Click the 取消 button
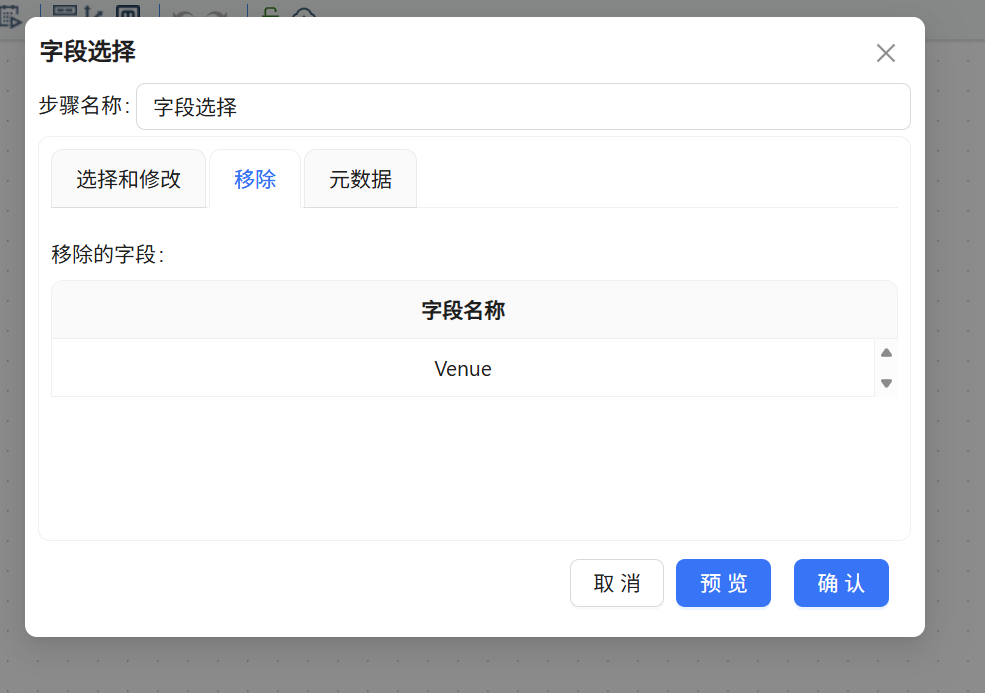 (x=617, y=583)
